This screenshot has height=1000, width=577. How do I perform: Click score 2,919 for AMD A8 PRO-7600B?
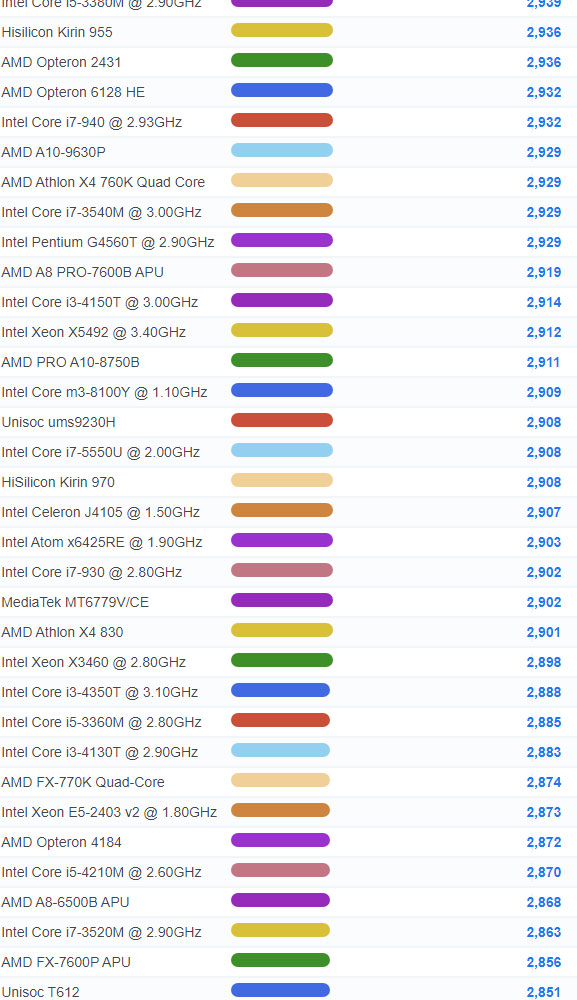tap(544, 272)
